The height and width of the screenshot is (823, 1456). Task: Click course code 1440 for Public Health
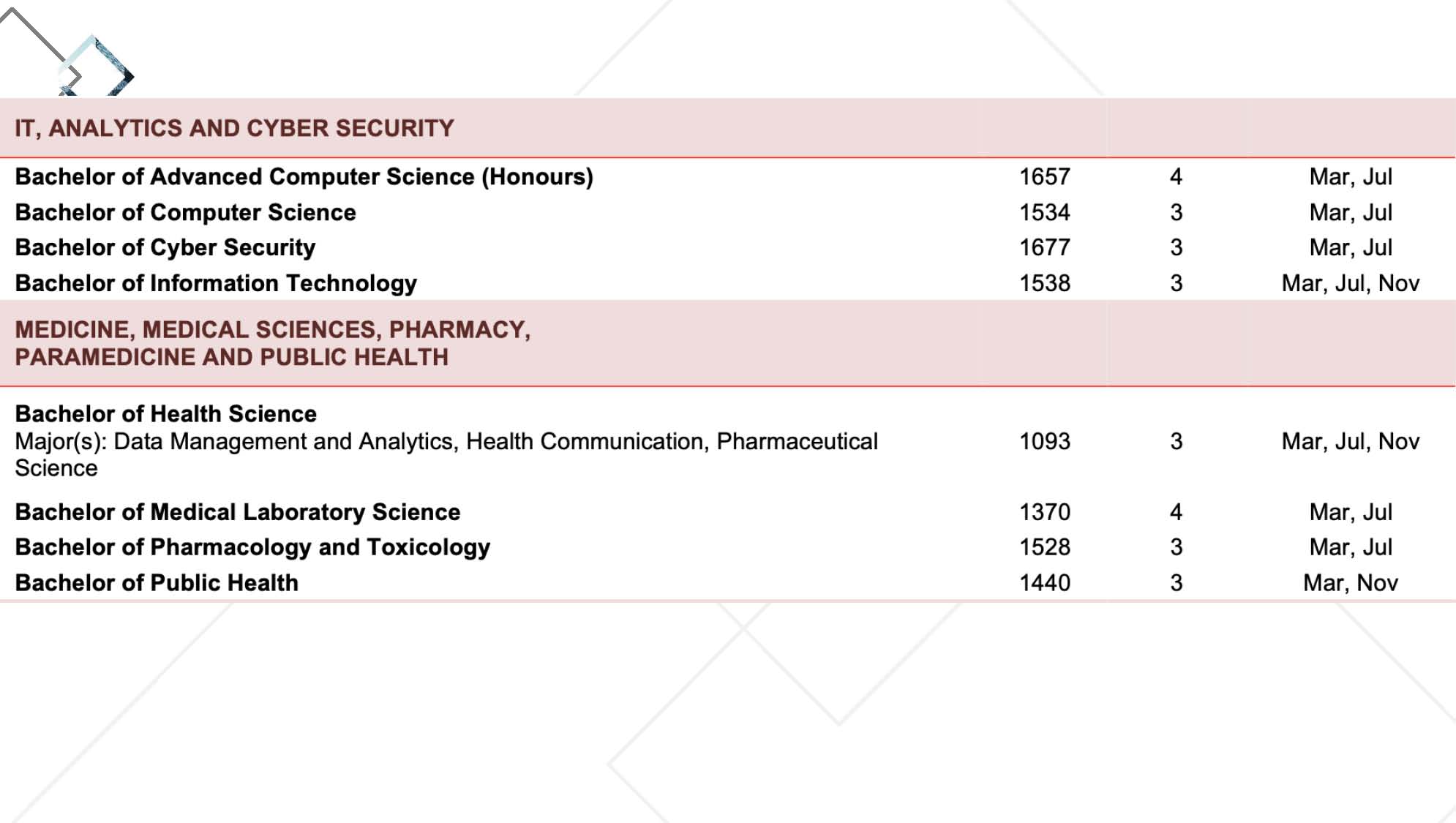coord(1045,583)
